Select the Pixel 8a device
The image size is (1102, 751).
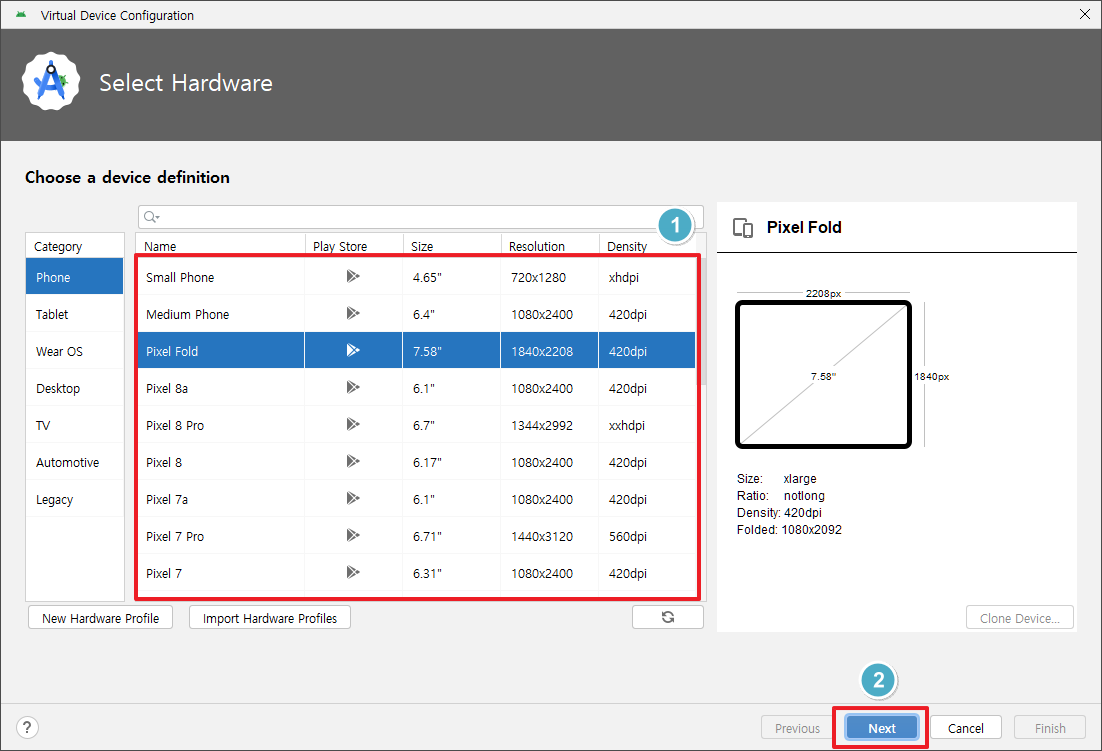[167, 388]
